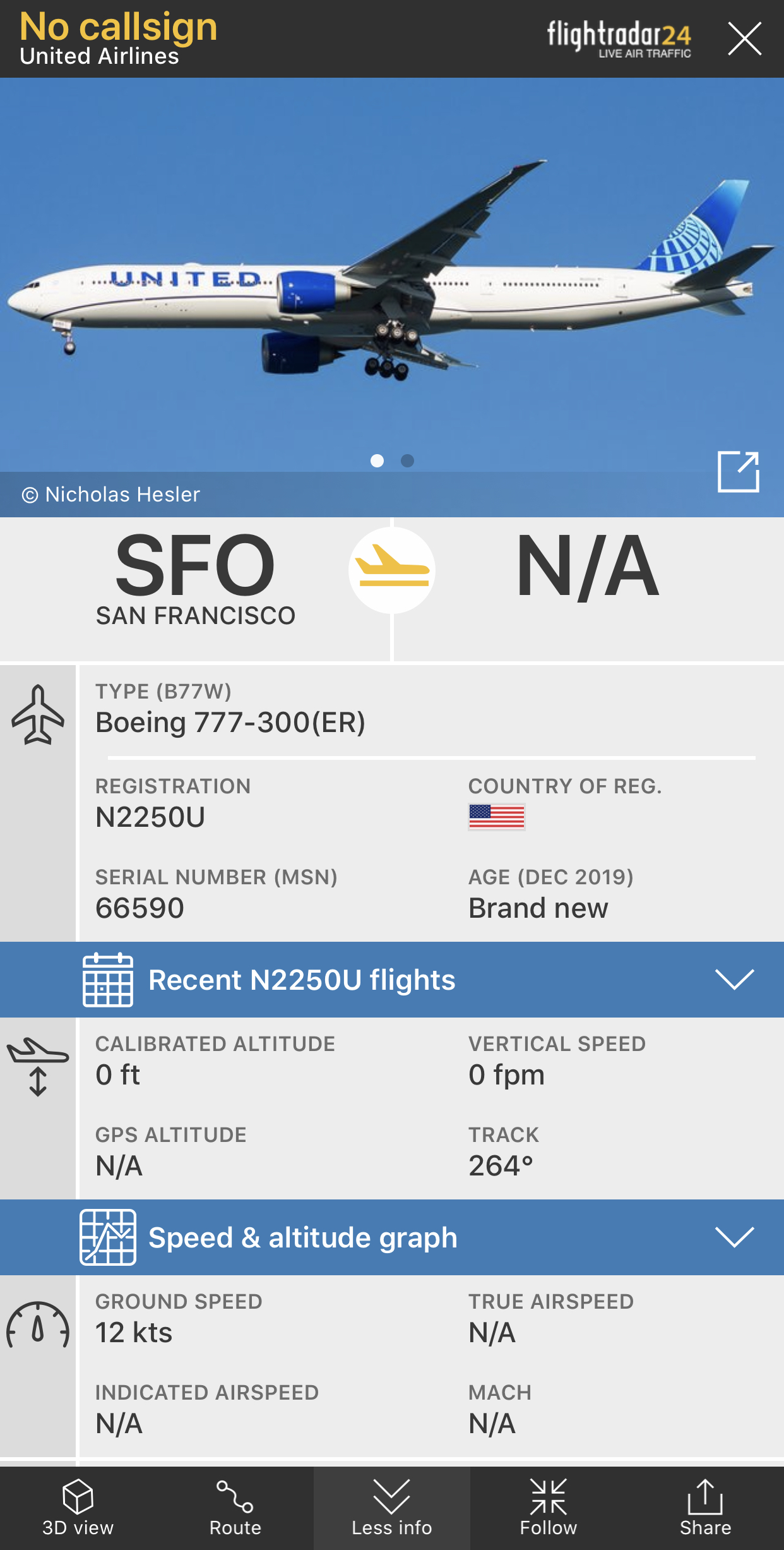Follow this aircraft
Image resolution: width=784 pixels, height=1550 pixels.
[548, 1508]
